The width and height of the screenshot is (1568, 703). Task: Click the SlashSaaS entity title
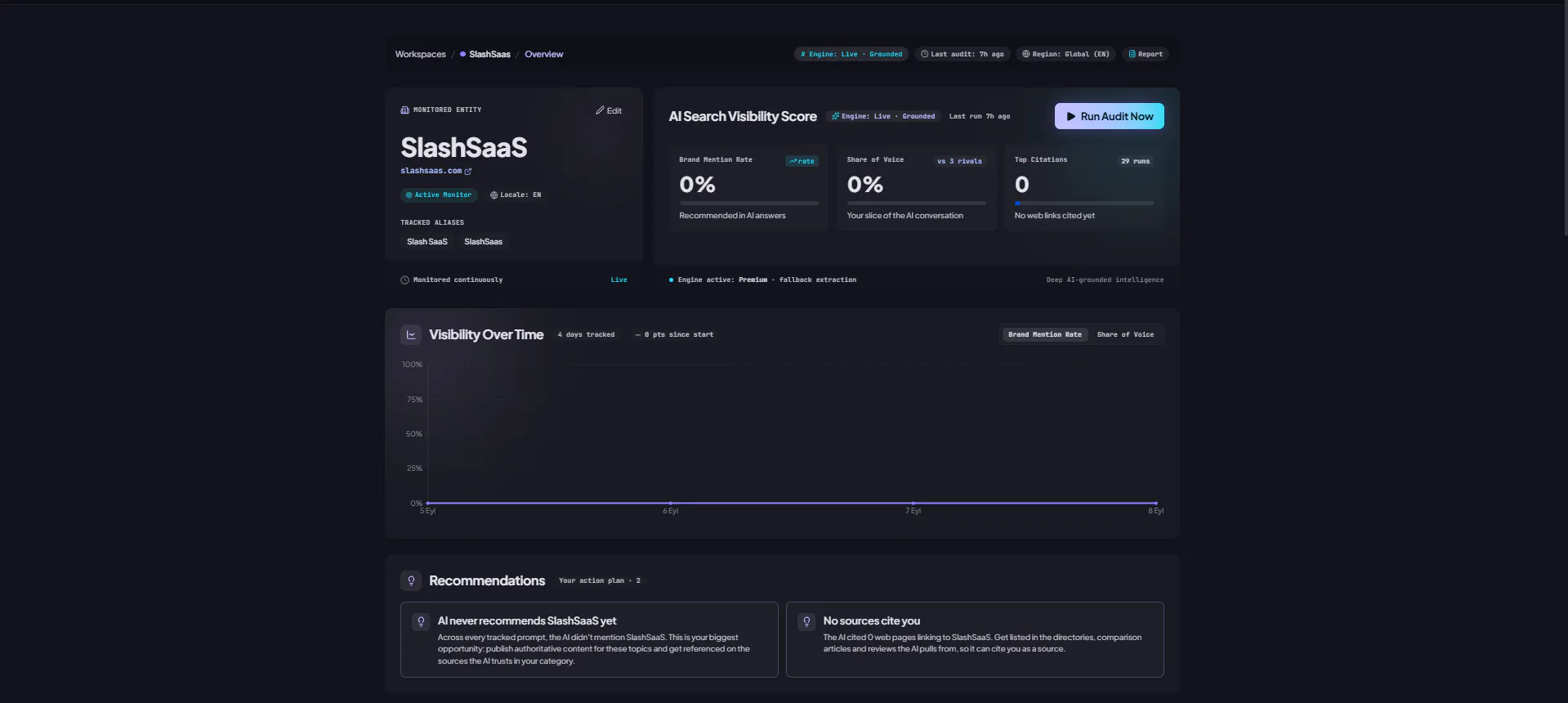coord(464,148)
